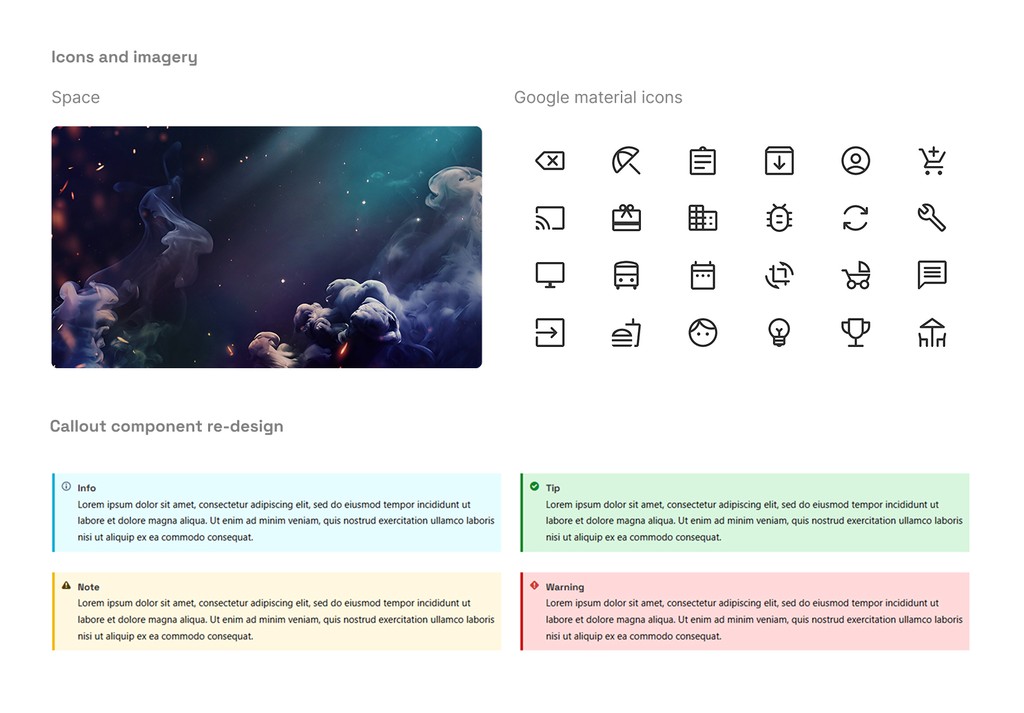Select the download archive box icon
The image size is (1024, 713).
coord(779,161)
